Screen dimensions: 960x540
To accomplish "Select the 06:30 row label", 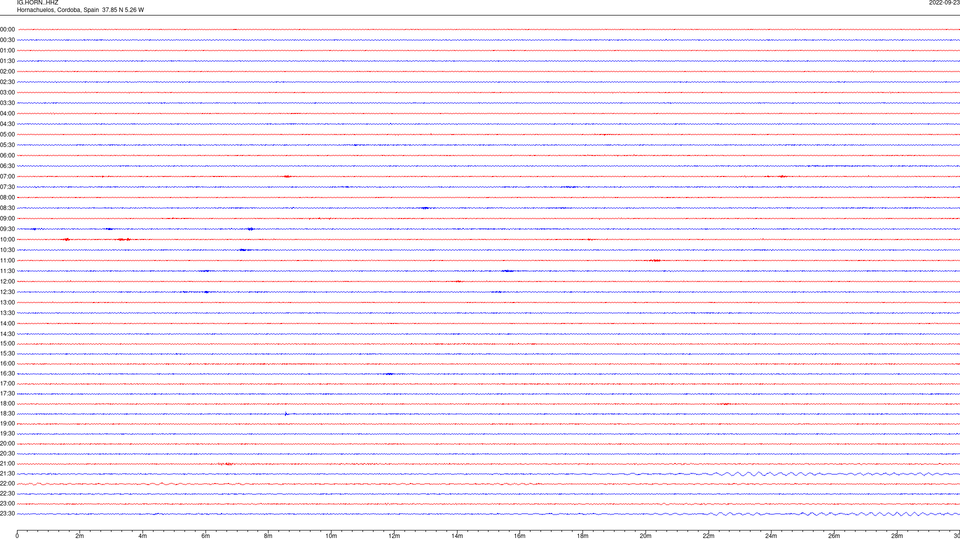I will coord(7,166).
